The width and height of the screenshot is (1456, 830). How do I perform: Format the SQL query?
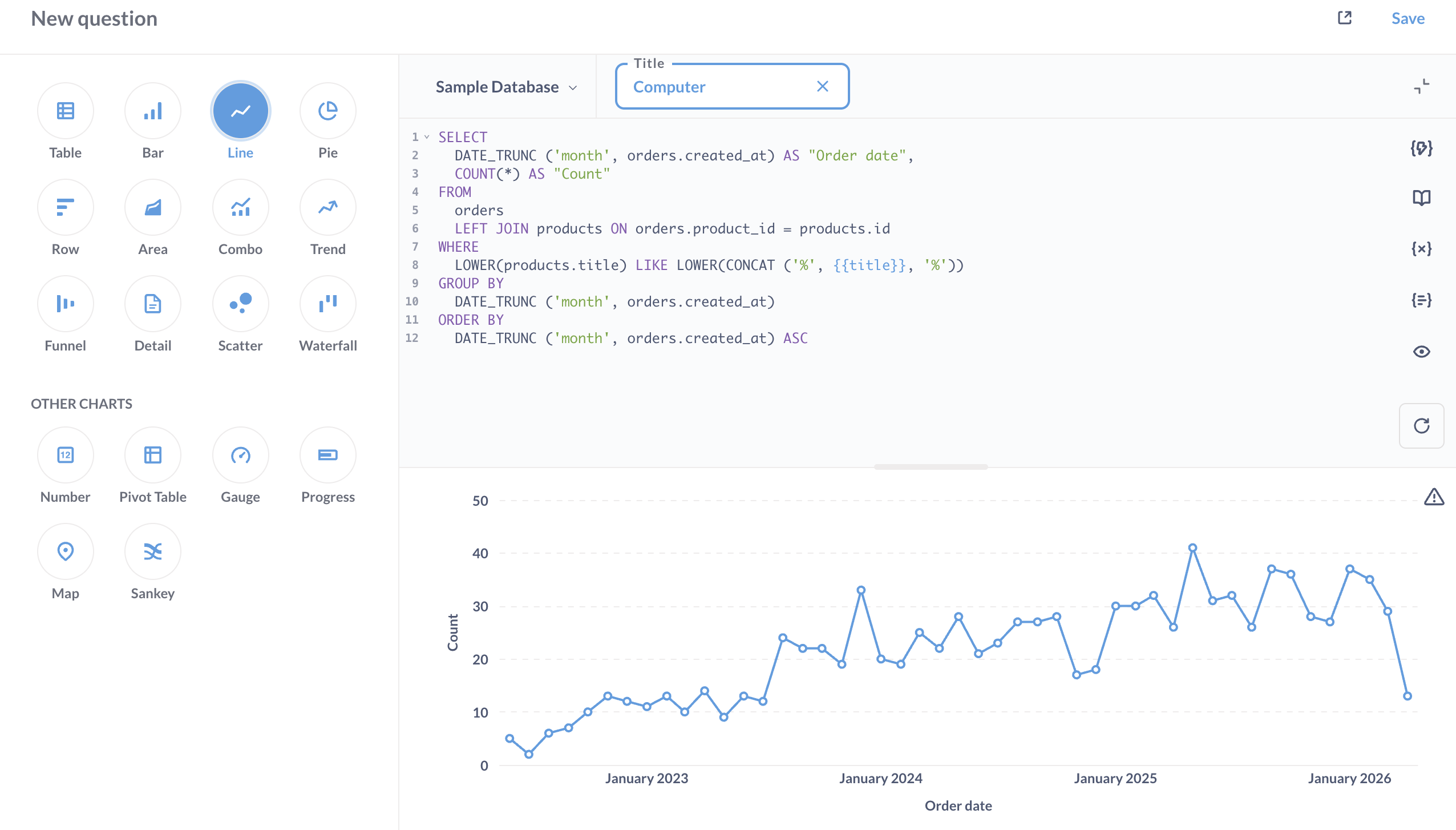click(x=1421, y=148)
